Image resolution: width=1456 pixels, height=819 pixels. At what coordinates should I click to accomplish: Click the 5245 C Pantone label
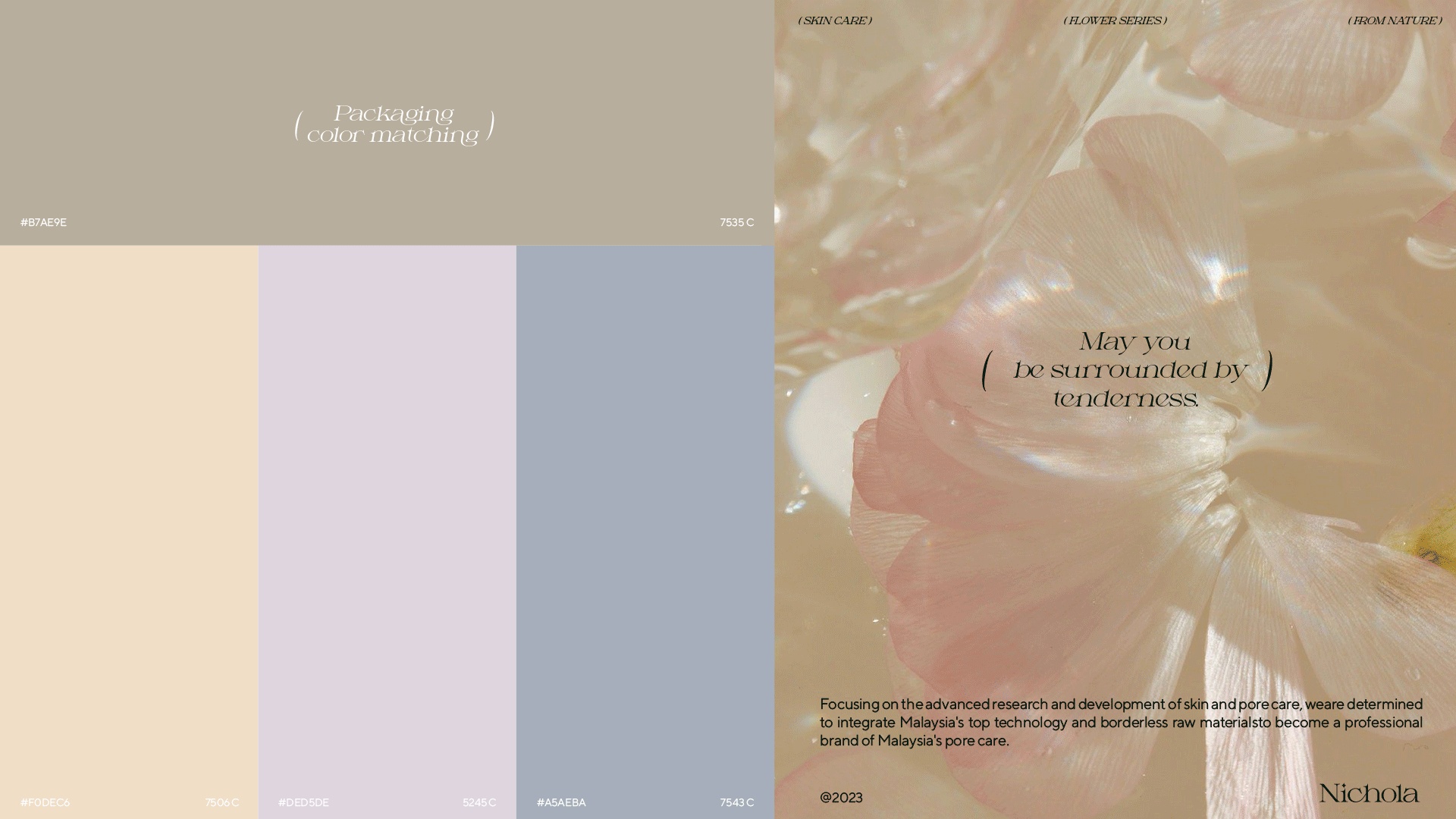[x=479, y=802]
